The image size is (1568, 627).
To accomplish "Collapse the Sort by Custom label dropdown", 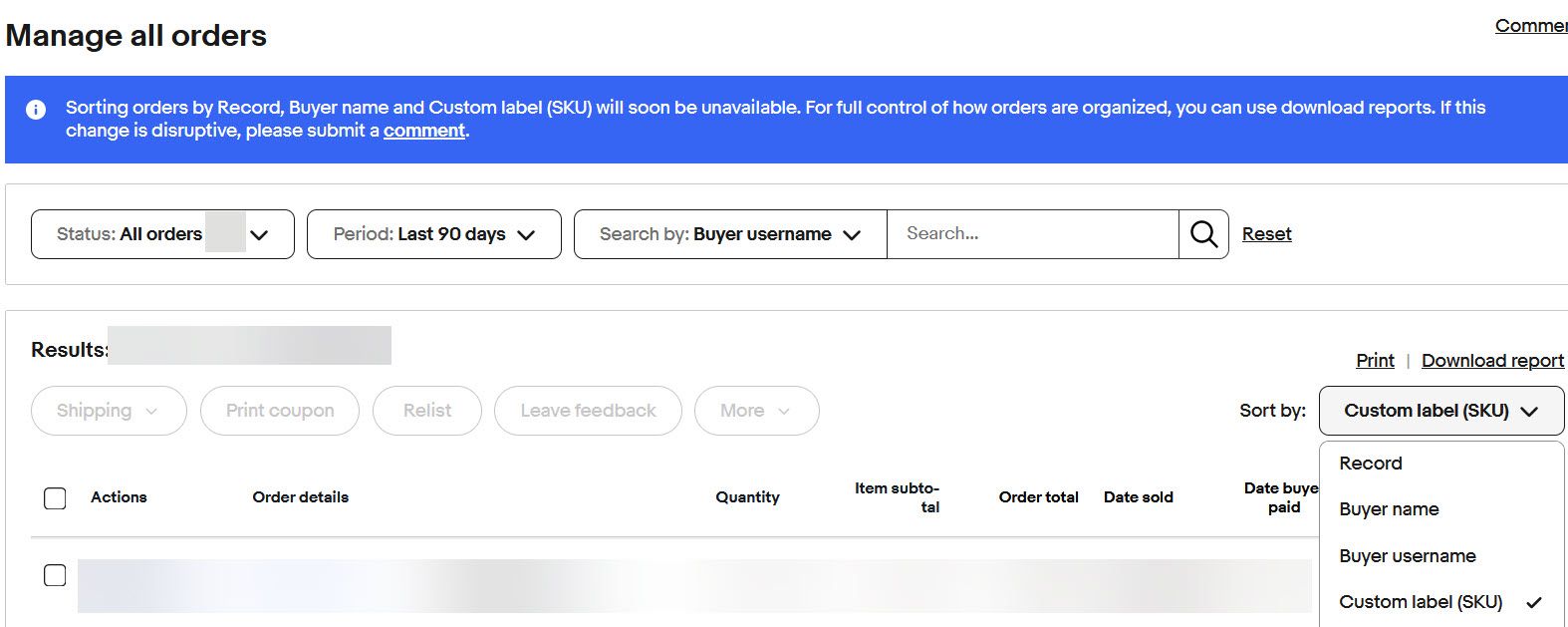I will 1441,411.
